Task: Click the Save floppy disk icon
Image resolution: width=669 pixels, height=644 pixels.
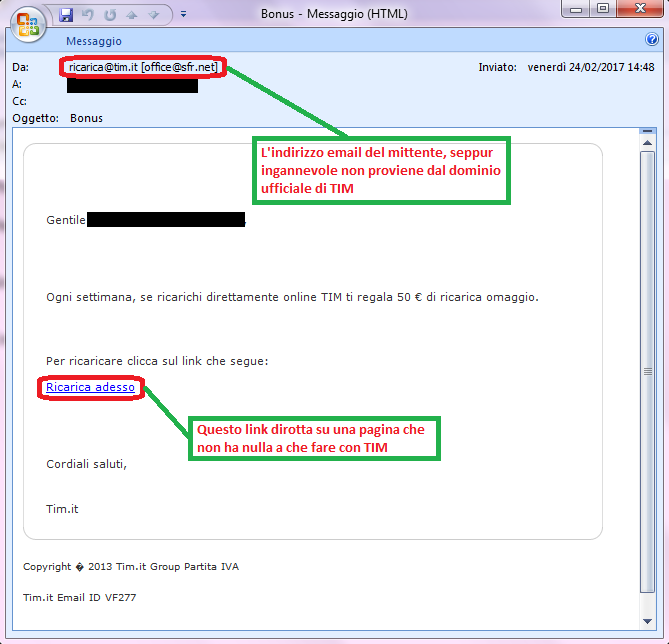Action: pyautogui.click(x=66, y=15)
